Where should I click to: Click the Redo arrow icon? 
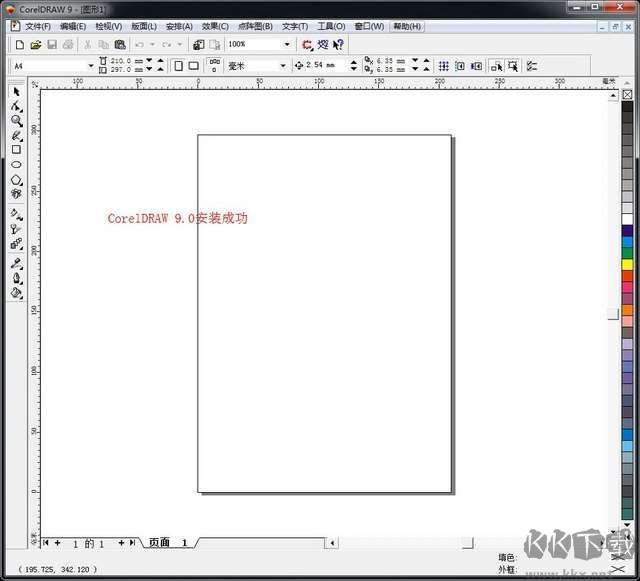(x=167, y=45)
